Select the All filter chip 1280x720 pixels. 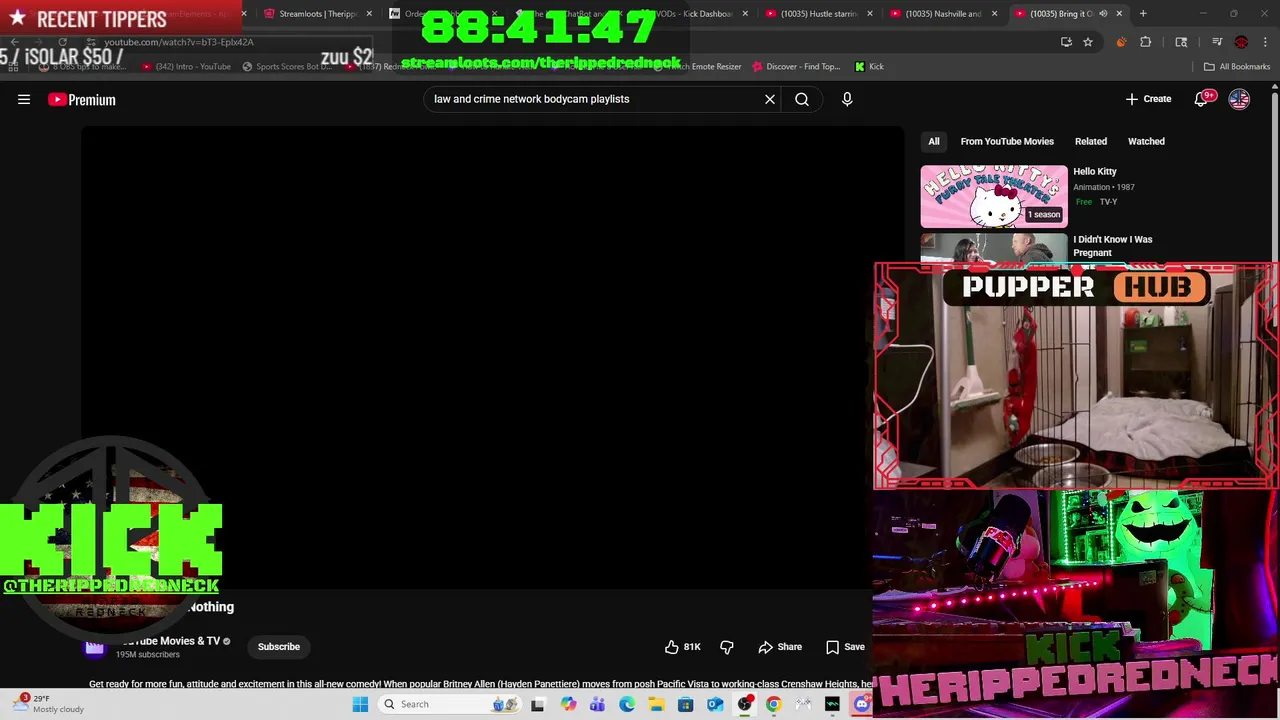tap(933, 141)
